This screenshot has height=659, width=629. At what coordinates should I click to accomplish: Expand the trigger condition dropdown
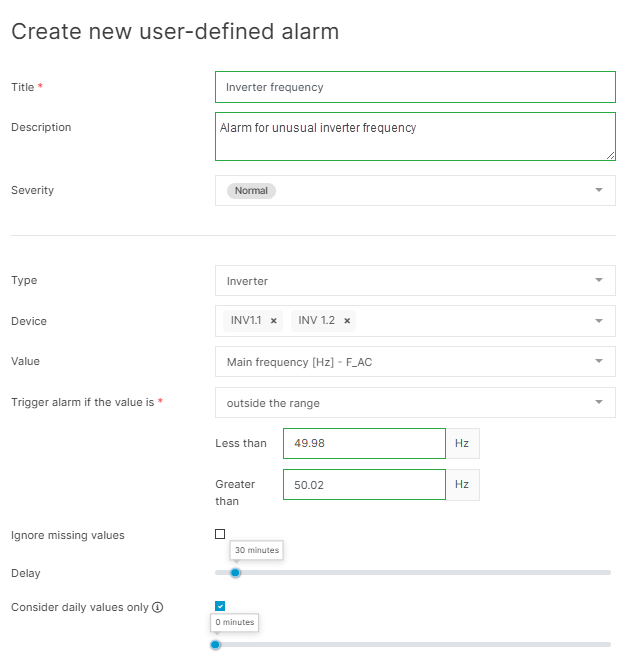tap(598, 402)
